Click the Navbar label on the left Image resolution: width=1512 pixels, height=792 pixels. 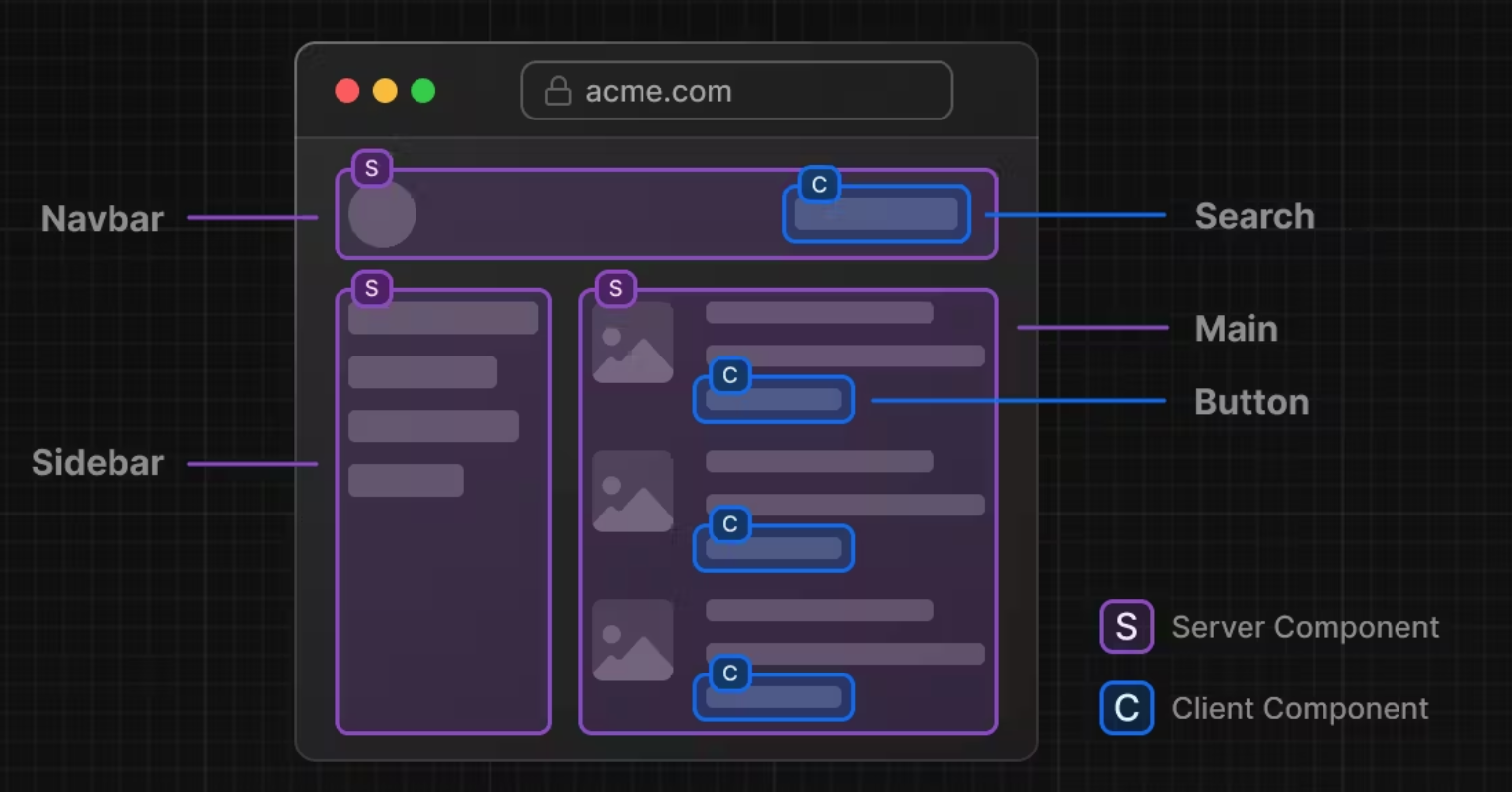coord(102,219)
